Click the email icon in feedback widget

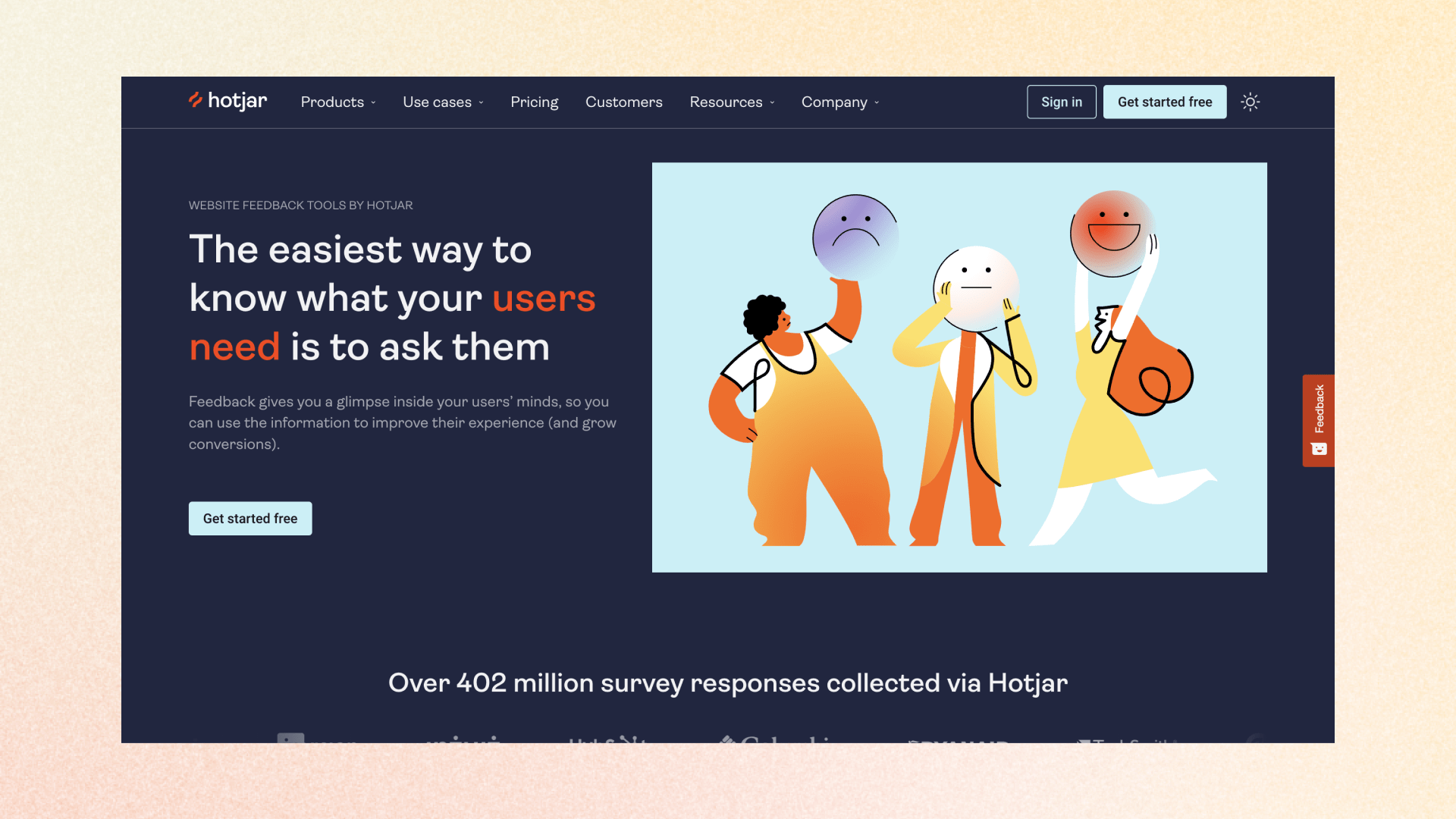(1318, 449)
